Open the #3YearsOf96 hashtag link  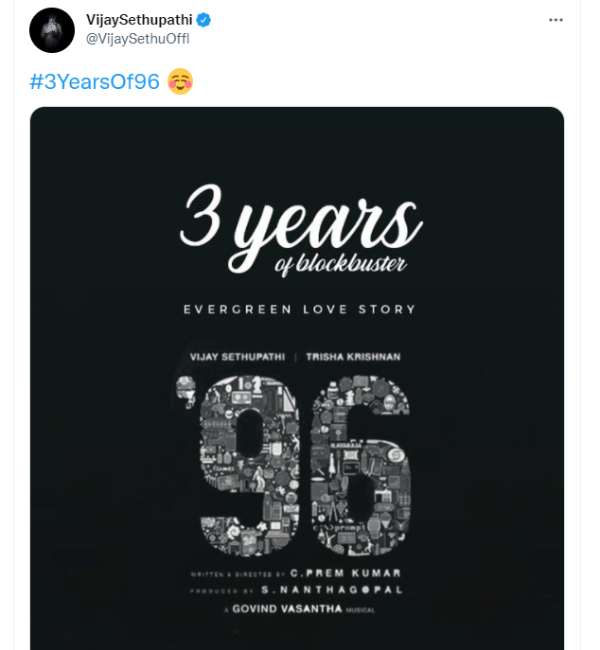(95, 82)
